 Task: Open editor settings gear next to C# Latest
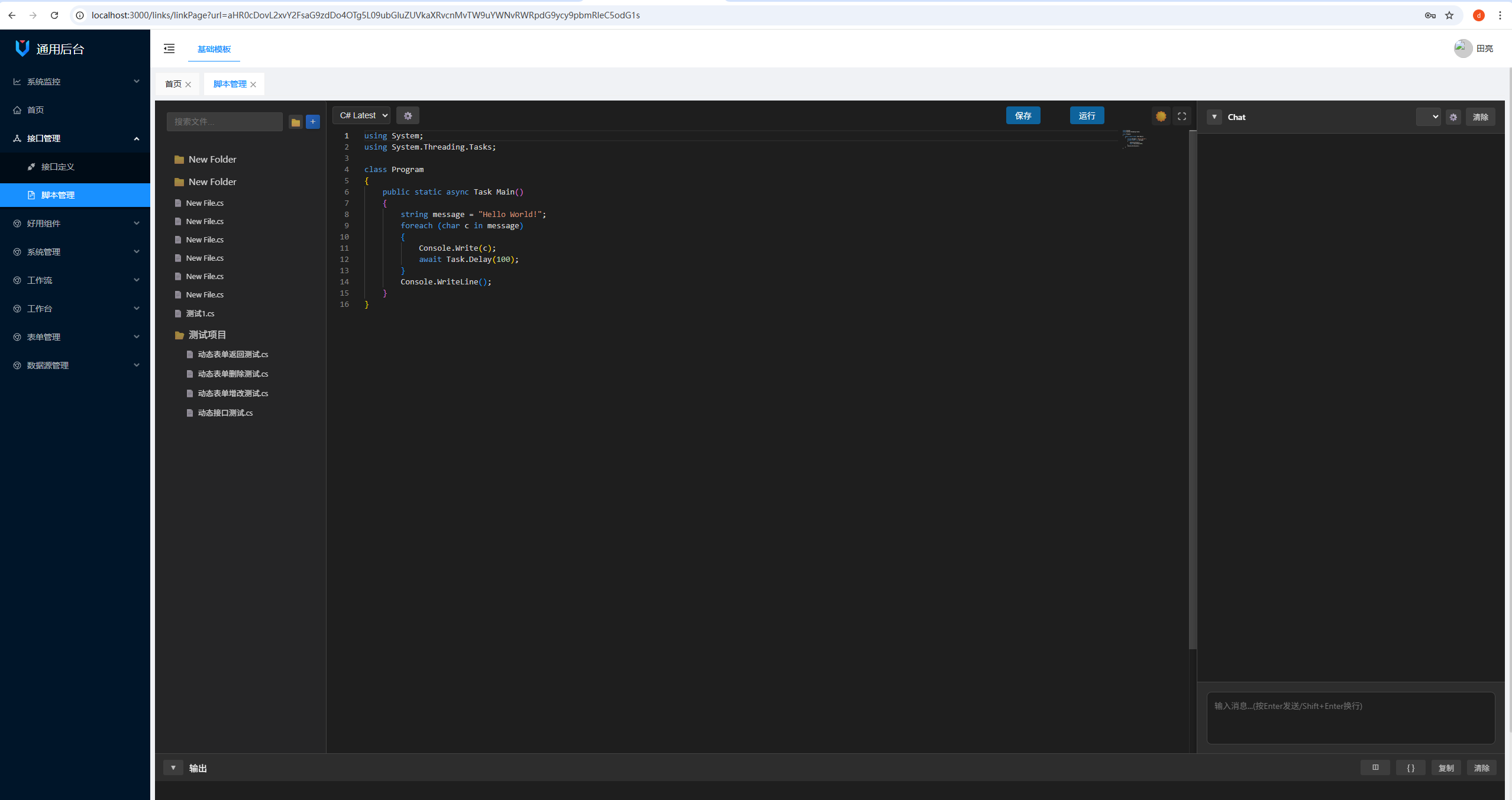click(x=408, y=116)
